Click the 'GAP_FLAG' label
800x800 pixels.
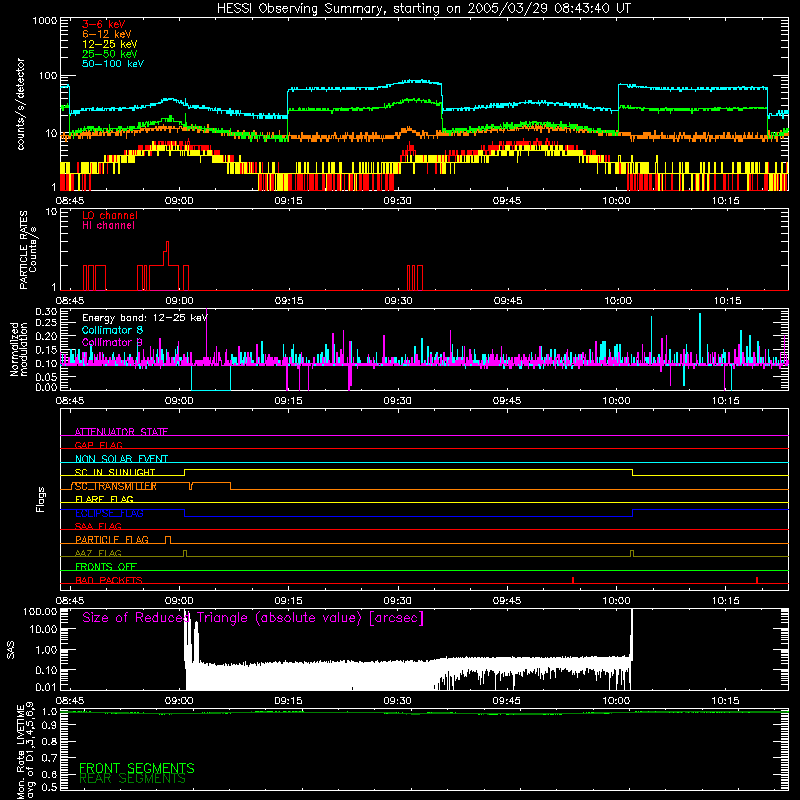98,445
